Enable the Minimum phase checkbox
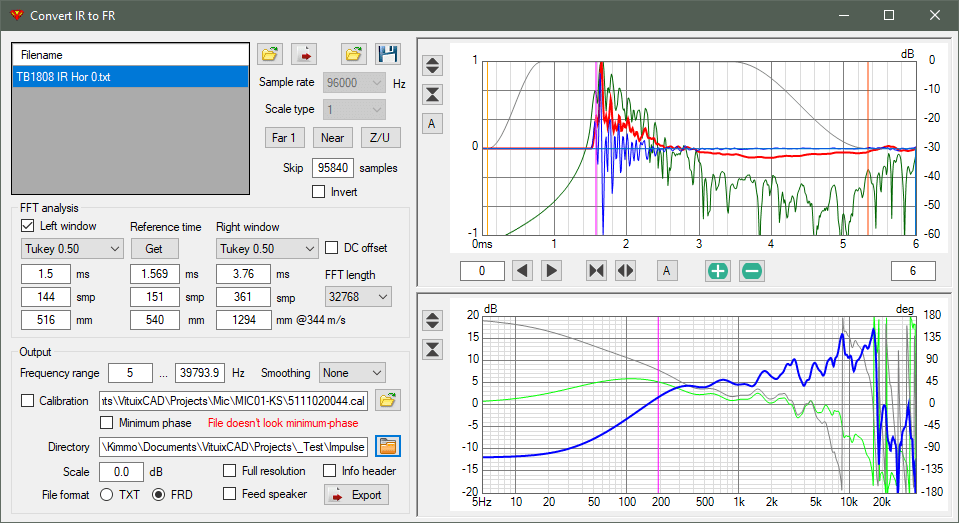The height and width of the screenshot is (523, 959). (x=106, y=423)
